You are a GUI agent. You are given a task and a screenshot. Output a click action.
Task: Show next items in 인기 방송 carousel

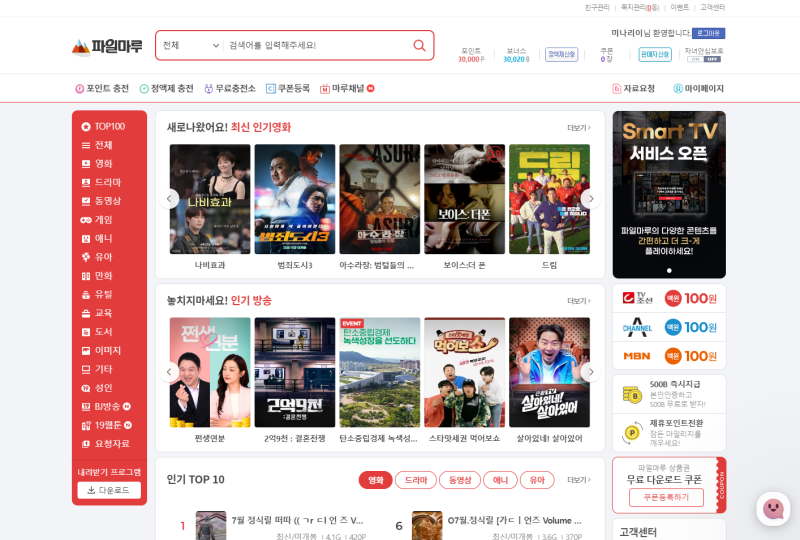click(591, 372)
